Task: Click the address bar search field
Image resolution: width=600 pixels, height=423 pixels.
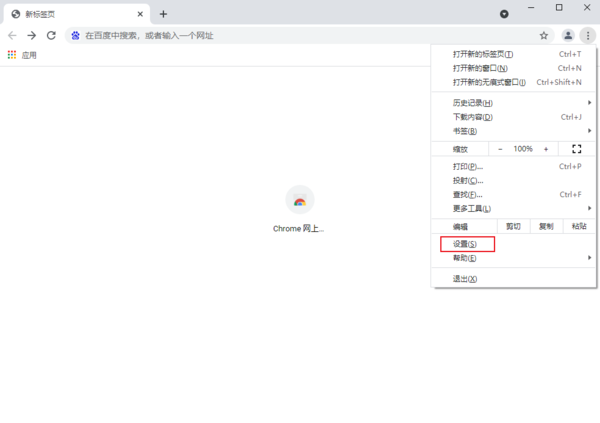Action: [309, 36]
